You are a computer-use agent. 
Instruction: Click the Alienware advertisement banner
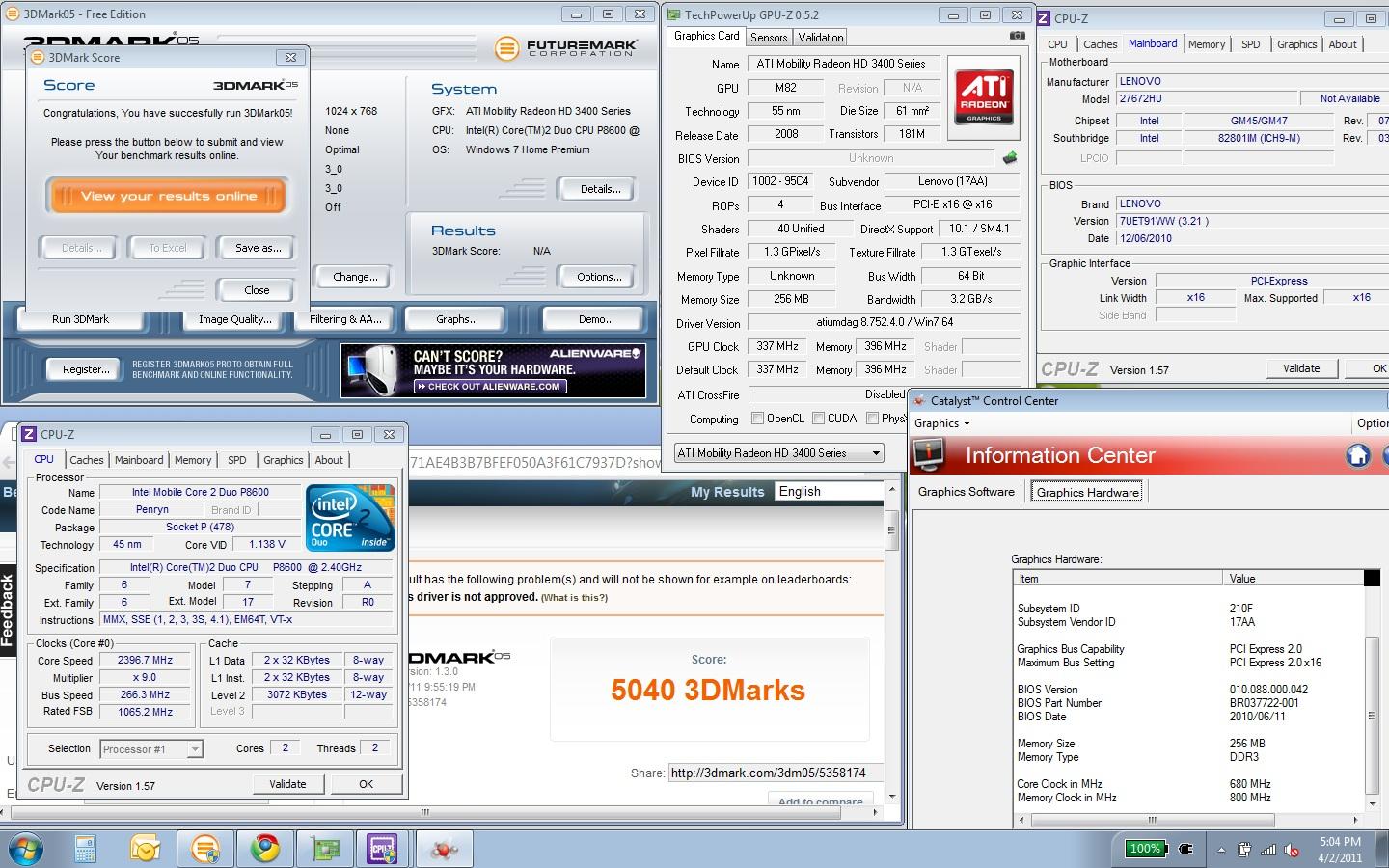pyautogui.click(x=493, y=370)
